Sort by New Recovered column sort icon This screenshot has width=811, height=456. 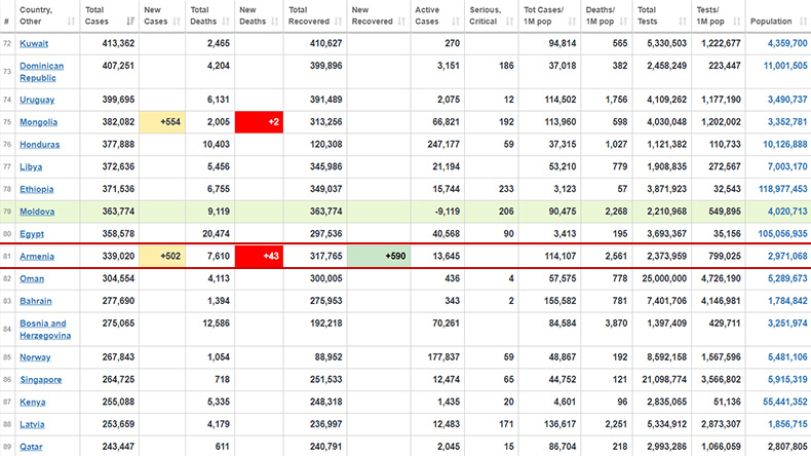click(403, 21)
